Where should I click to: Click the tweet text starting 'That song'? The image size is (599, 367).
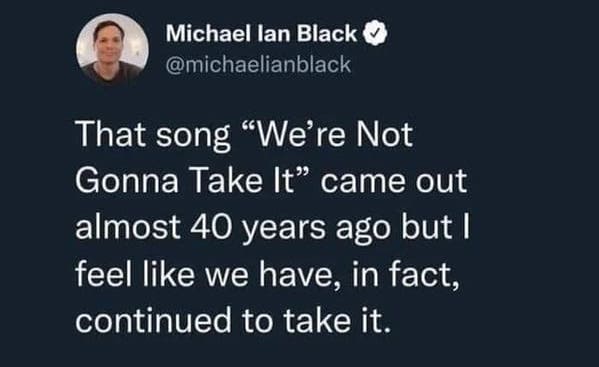pos(272,228)
